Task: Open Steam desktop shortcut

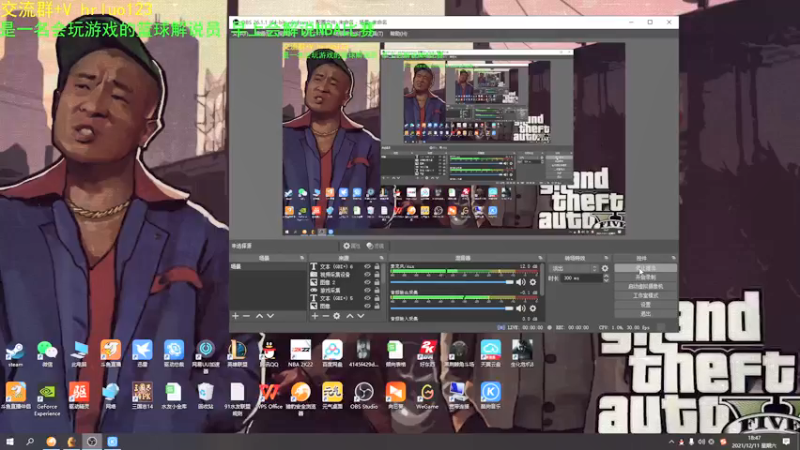Action: [x=15, y=354]
